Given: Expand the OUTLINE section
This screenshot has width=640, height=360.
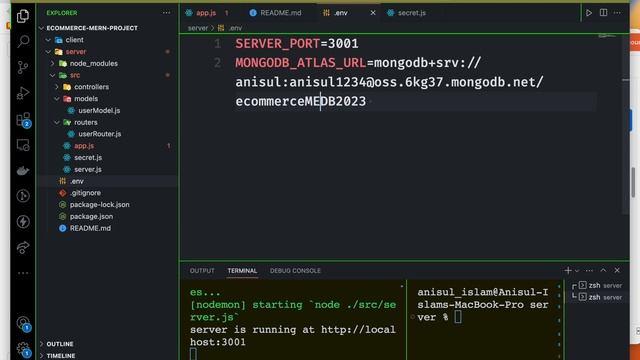Looking at the screenshot, I should [x=108, y=344].
